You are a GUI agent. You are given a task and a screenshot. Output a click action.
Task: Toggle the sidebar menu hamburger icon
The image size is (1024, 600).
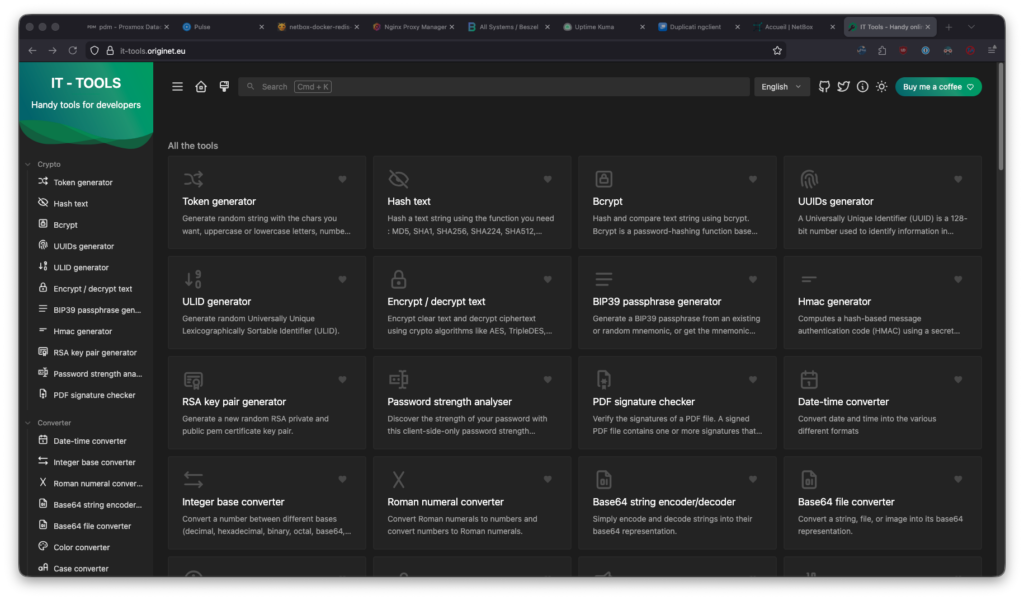point(177,87)
